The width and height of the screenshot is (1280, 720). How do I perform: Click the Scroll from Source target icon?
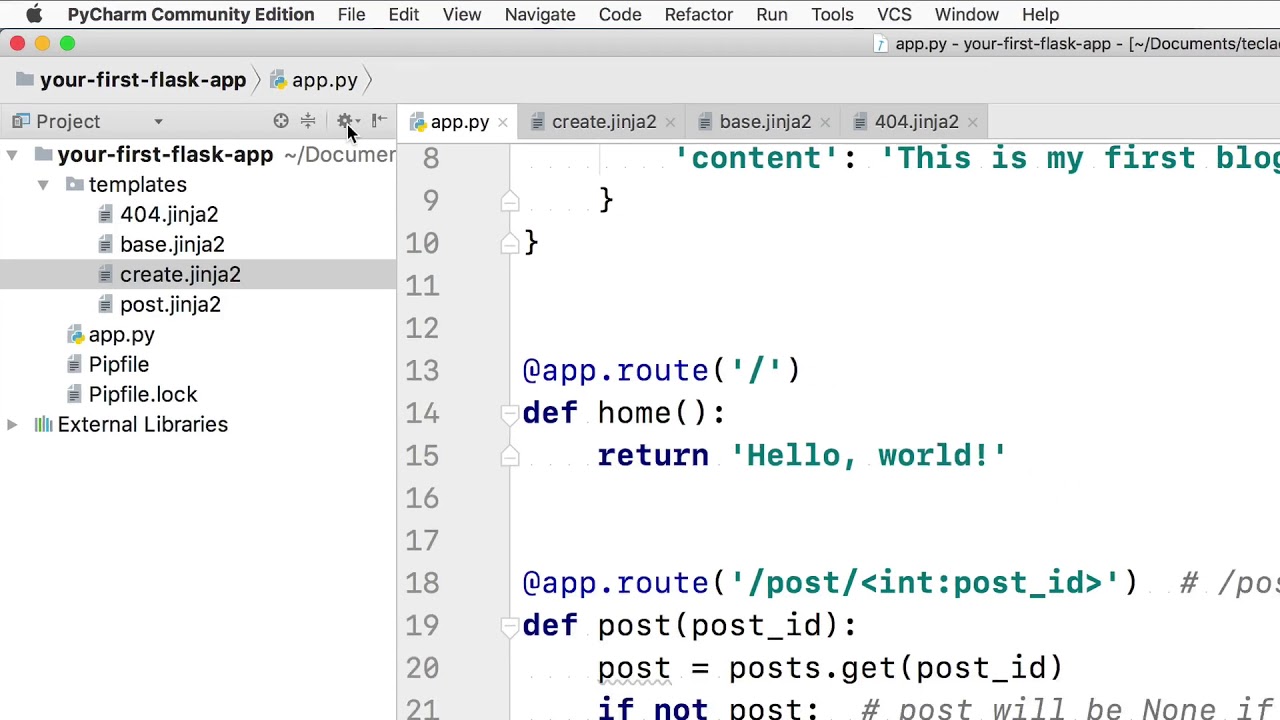(281, 121)
